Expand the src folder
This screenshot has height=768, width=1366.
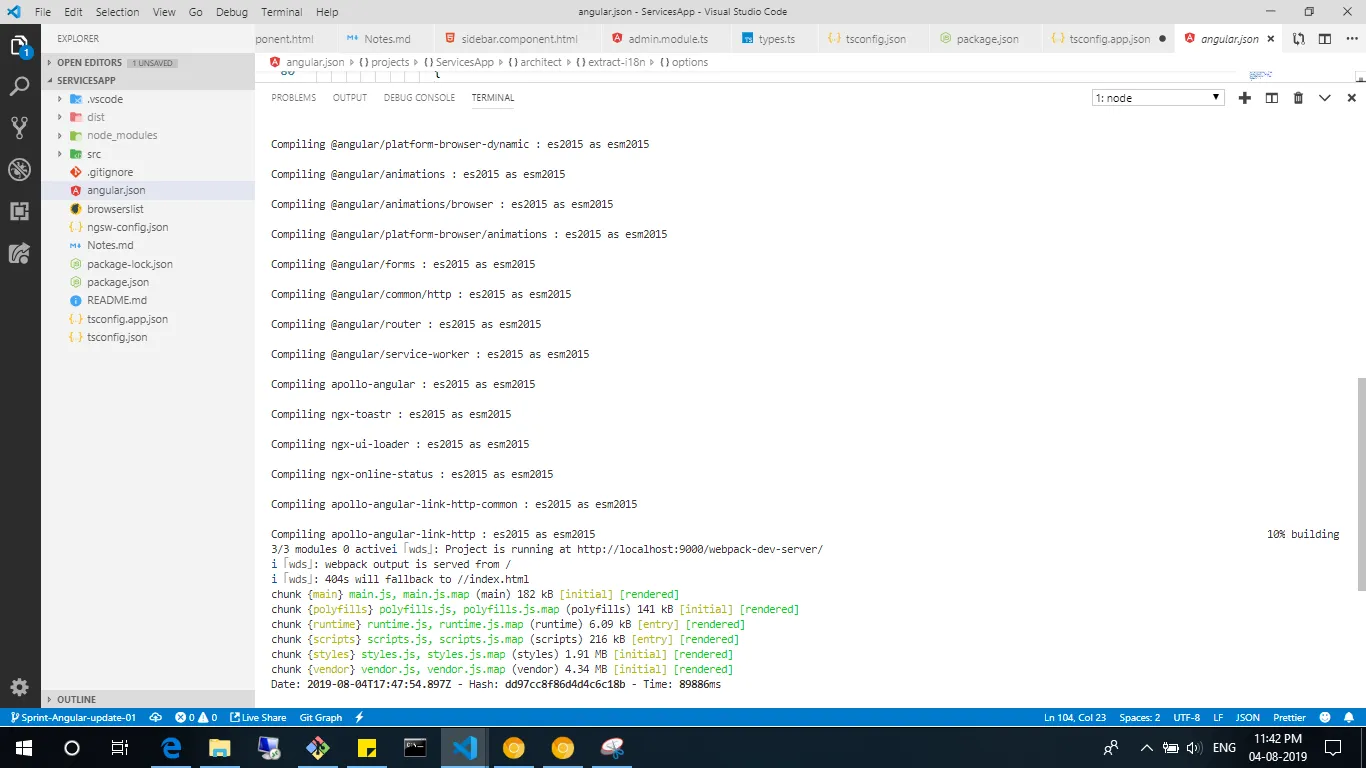(x=60, y=154)
